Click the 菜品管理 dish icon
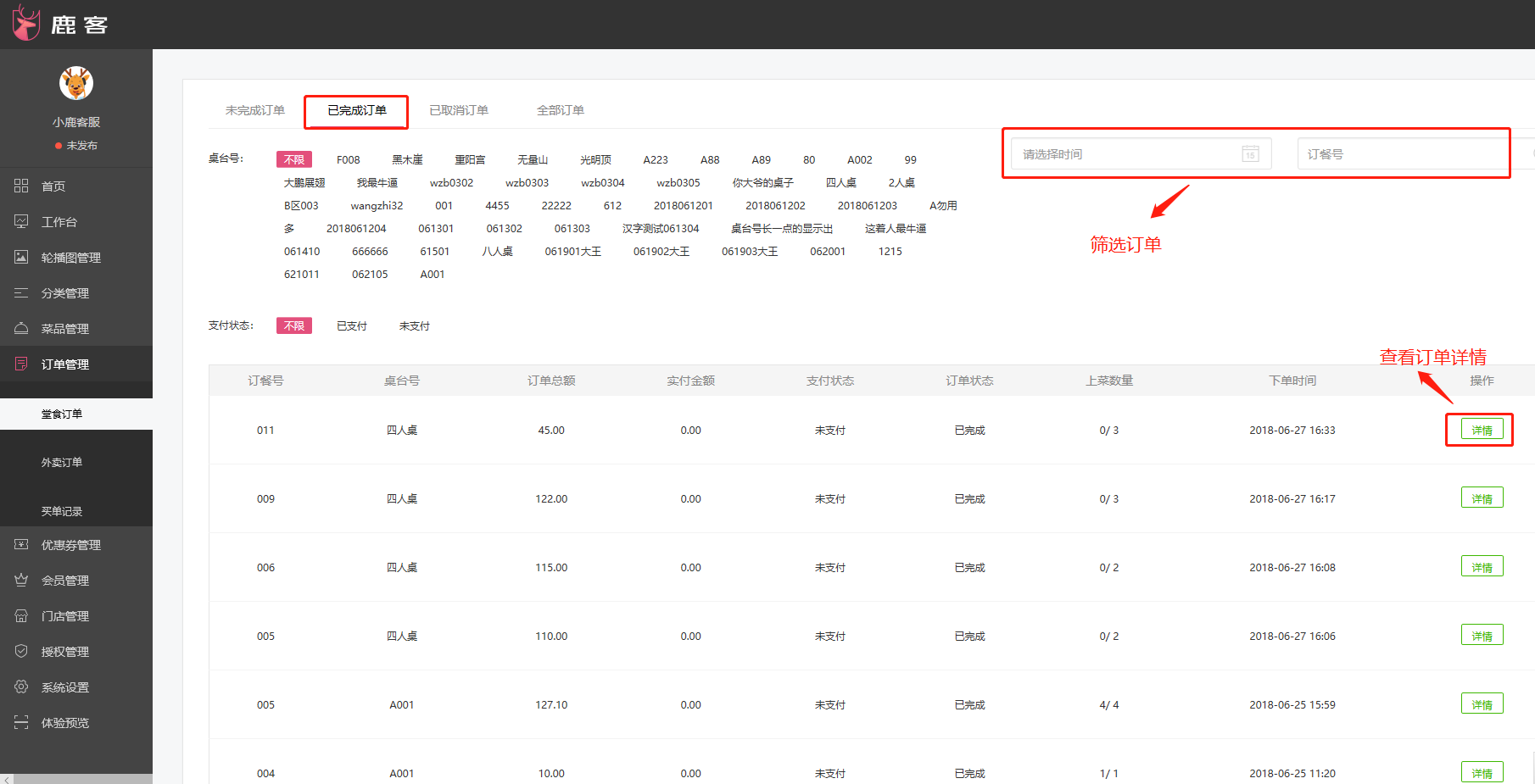The image size is (1535, 784). click(x=21, y=328)
